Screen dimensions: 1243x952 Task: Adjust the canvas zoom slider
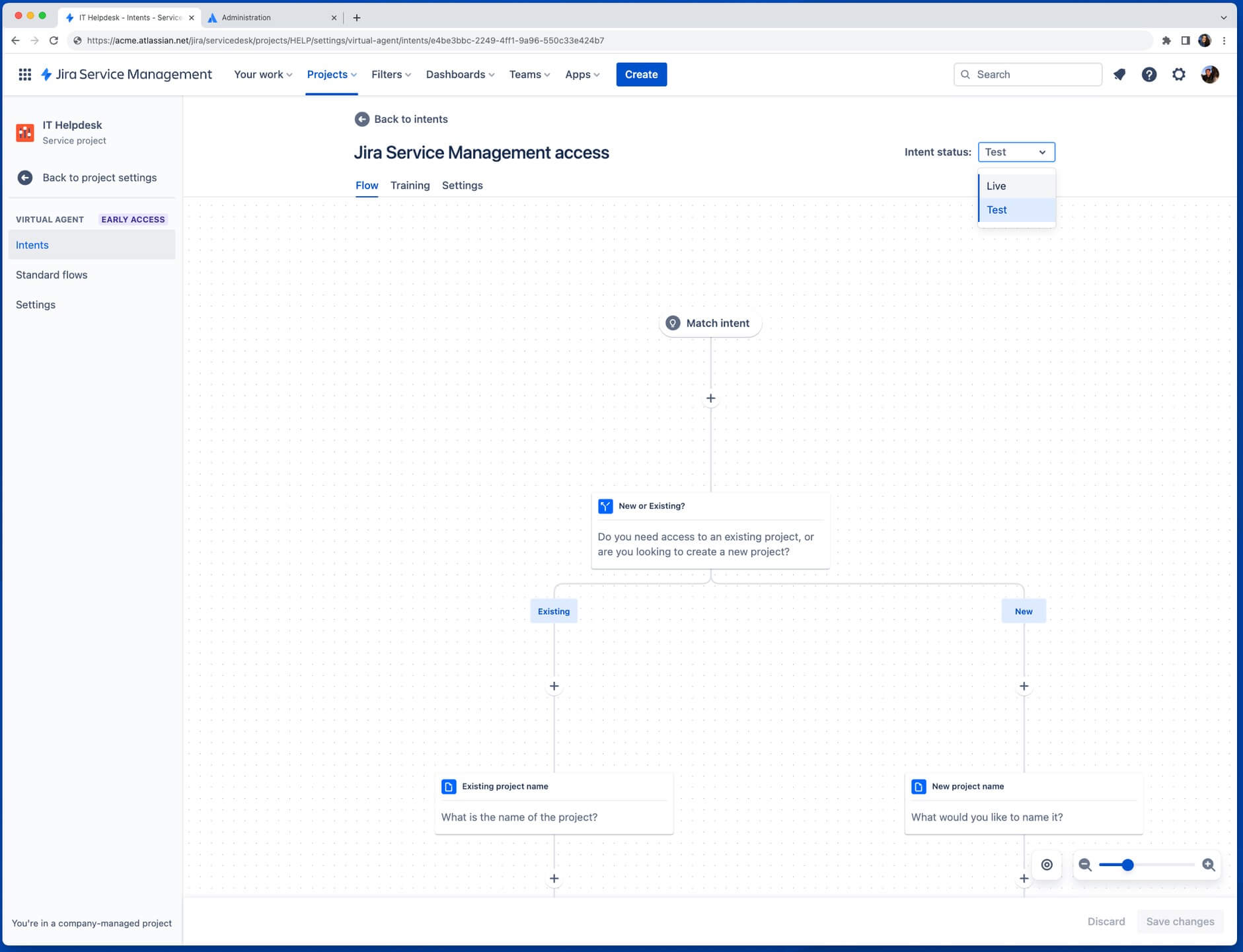(x=1127, y=864)
